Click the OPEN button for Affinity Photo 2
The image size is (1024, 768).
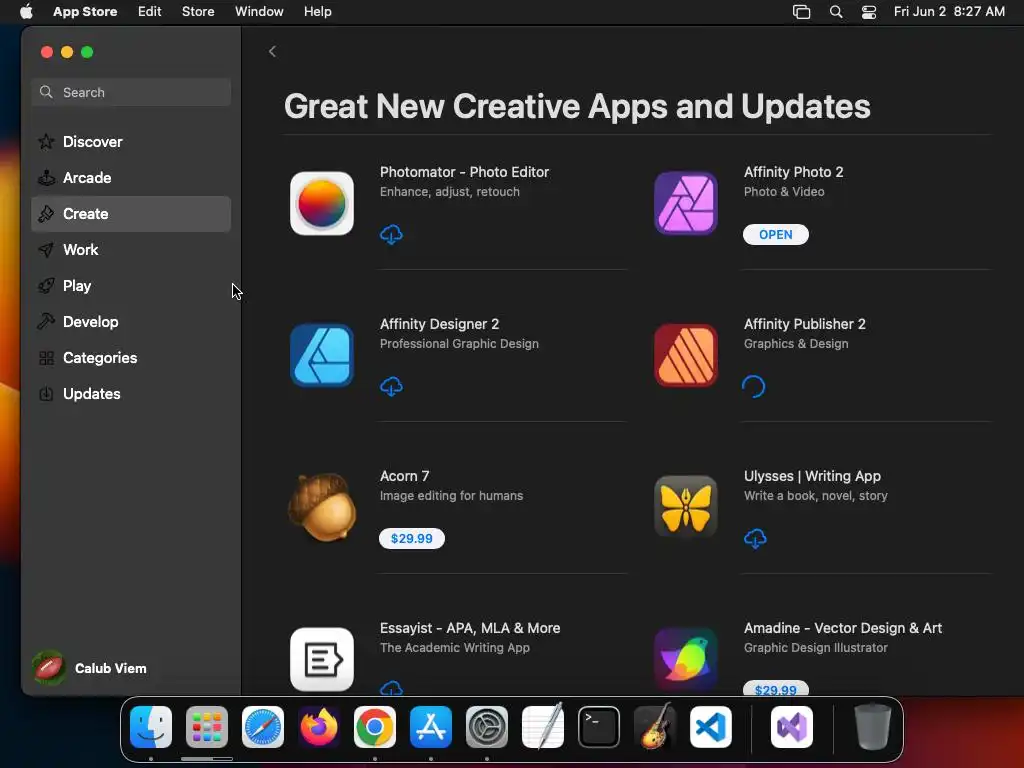pyautogui.click(x=775, y=234)
